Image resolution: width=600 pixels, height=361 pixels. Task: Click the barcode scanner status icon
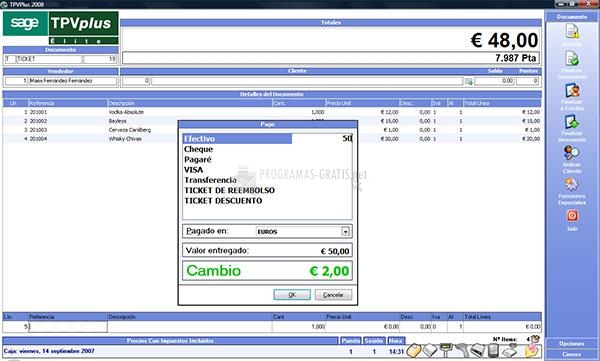pyautogui.click(x=463, y=350)
